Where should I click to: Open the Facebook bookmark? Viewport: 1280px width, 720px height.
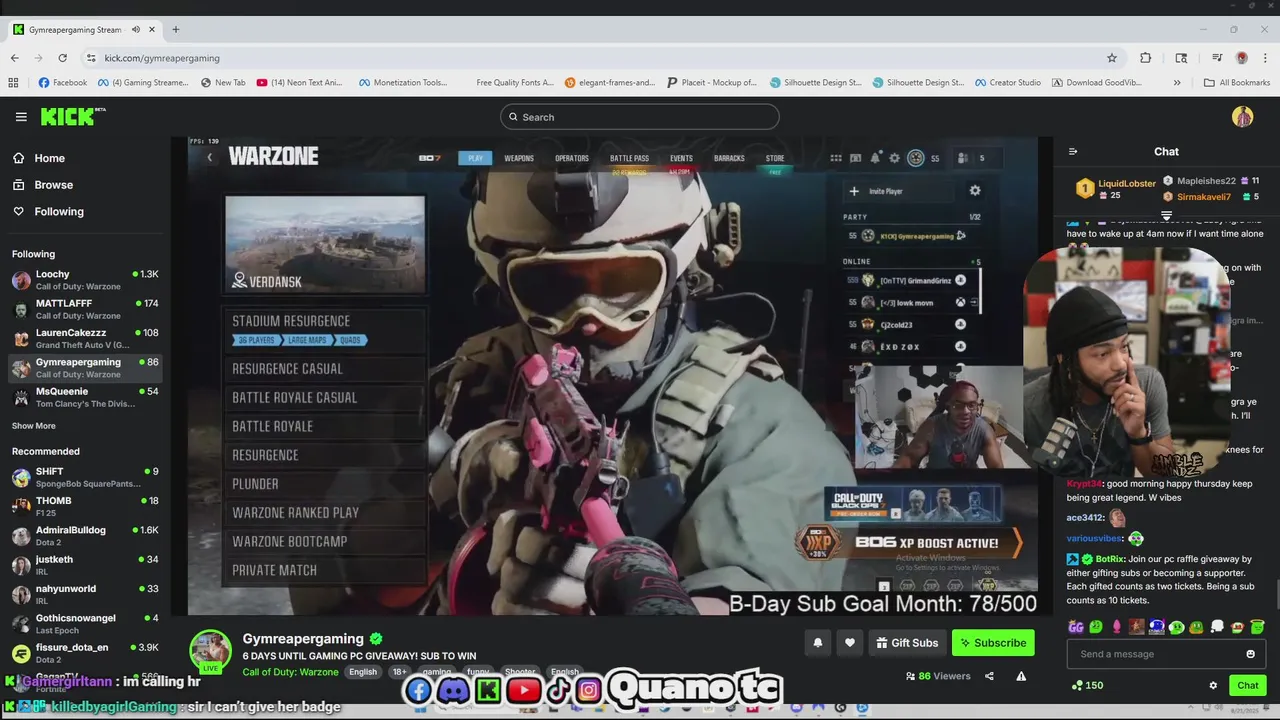pyautogui.click(x=63, y=83)
